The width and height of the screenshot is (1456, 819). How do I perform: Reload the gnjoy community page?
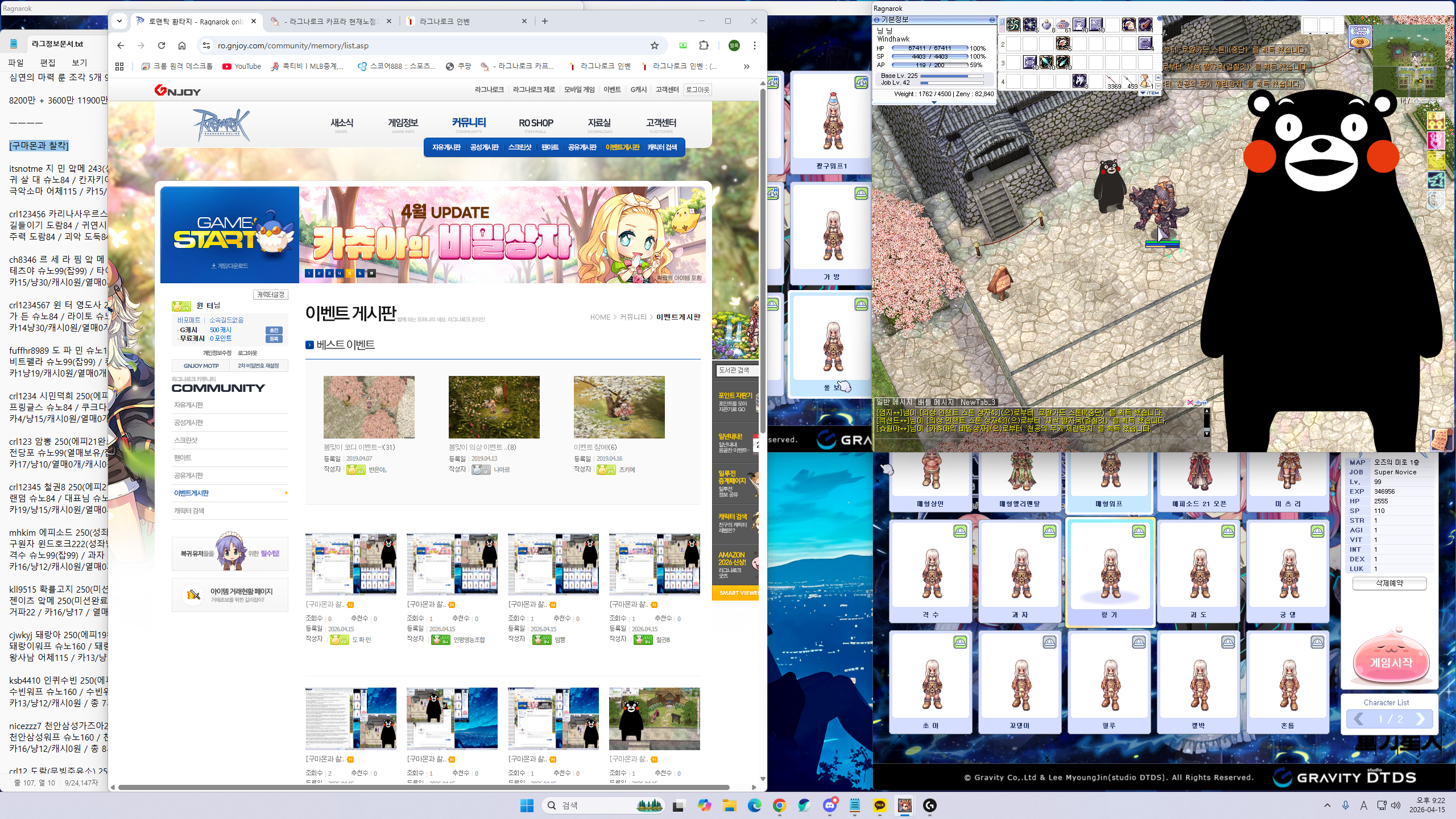(162, 45)
